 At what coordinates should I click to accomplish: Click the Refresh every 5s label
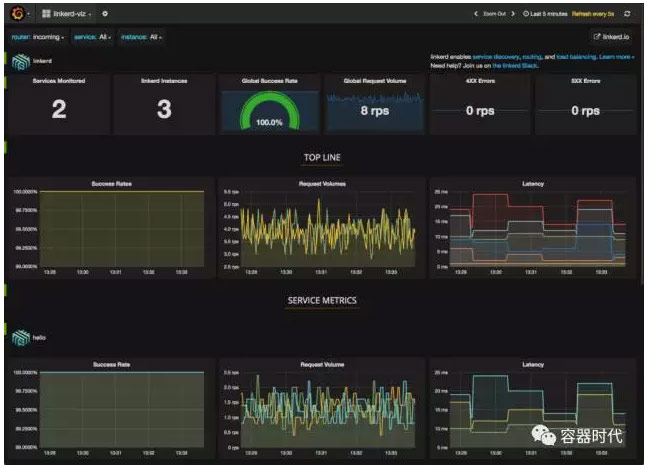[593, 14]
